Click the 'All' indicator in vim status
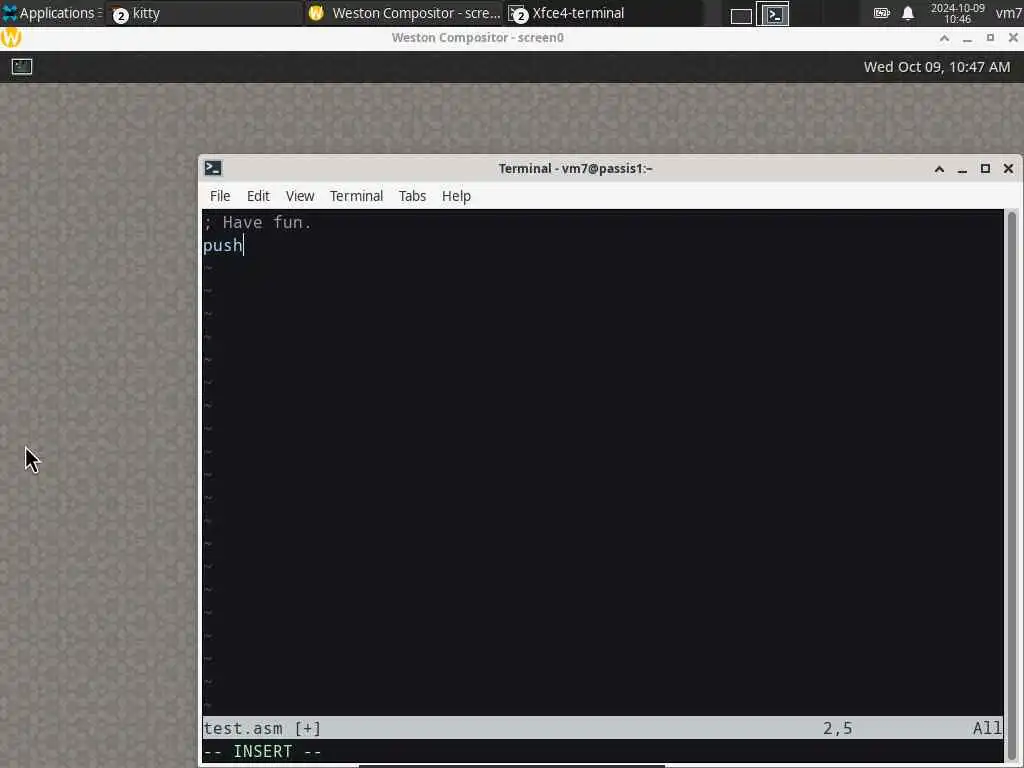1024x768 pixels. click(x=987, y=728)
